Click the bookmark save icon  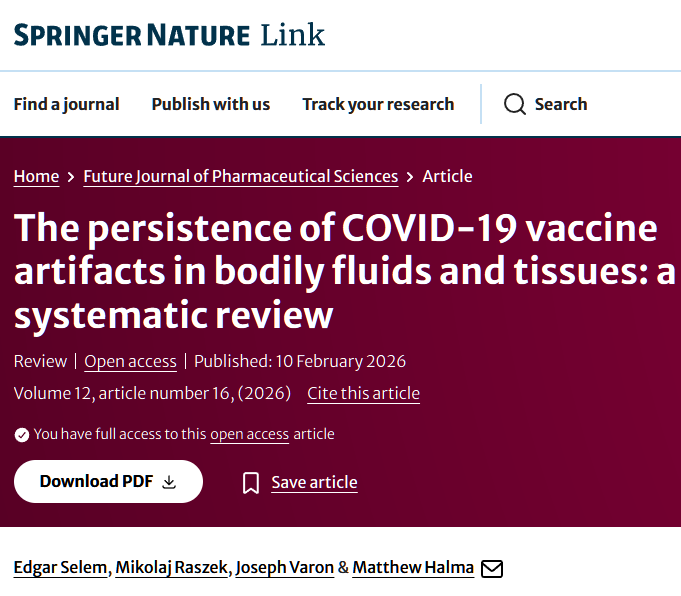[x=251, y=483]
